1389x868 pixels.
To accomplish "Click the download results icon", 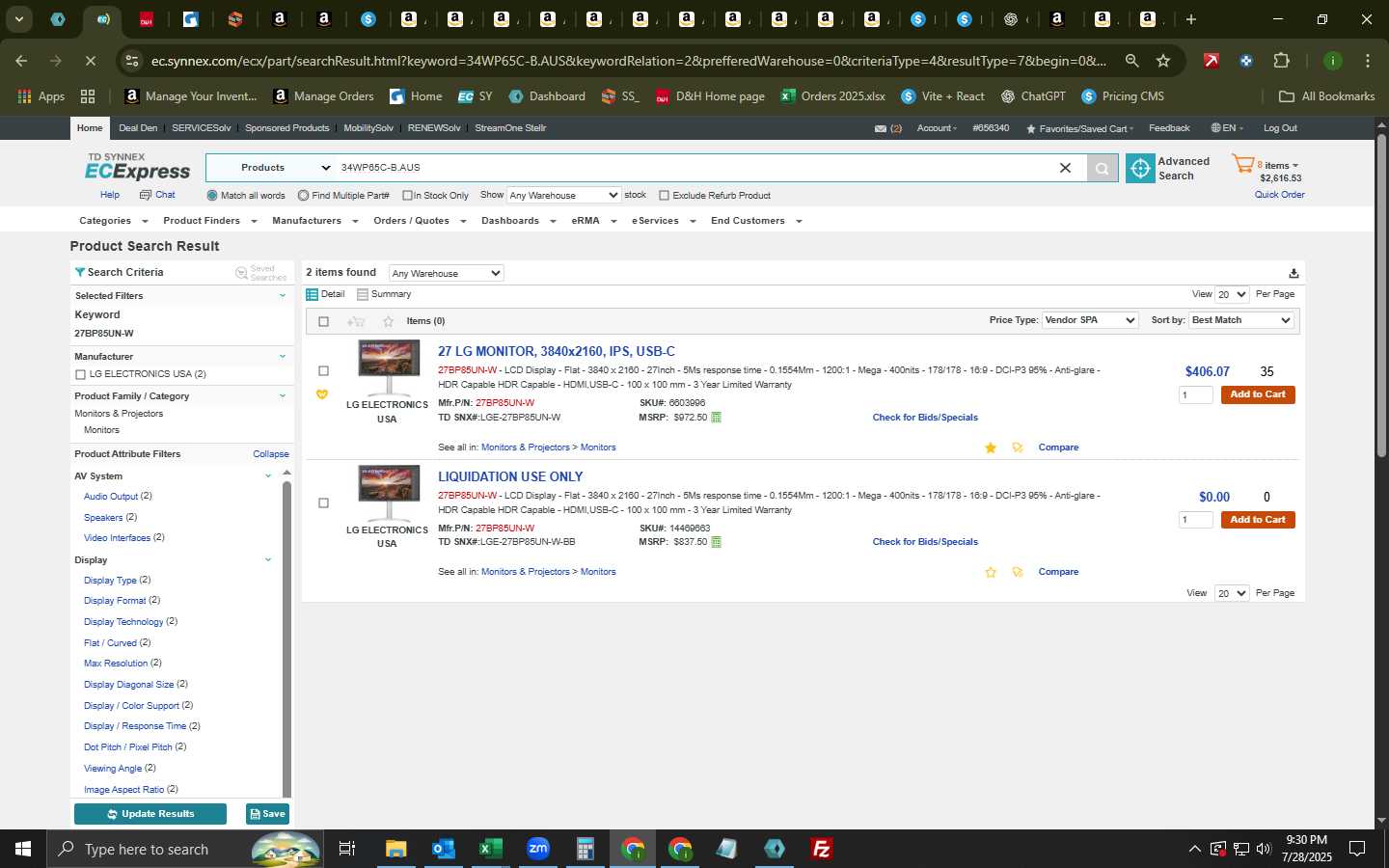I will tap(1294, 273).
